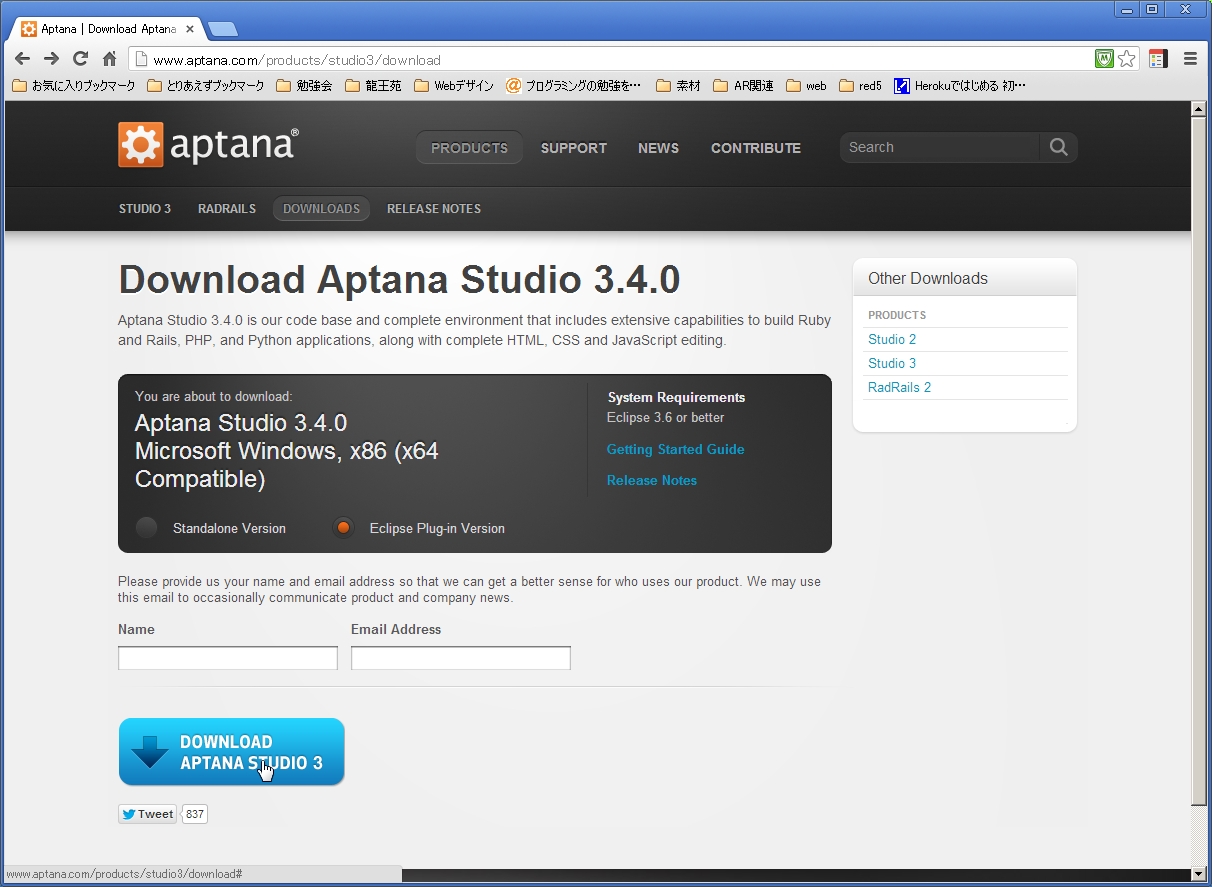The width and height of the screenshot is (1212, 887).
Task: Open the 素材 bookmark folder
Action: [679, 86]
